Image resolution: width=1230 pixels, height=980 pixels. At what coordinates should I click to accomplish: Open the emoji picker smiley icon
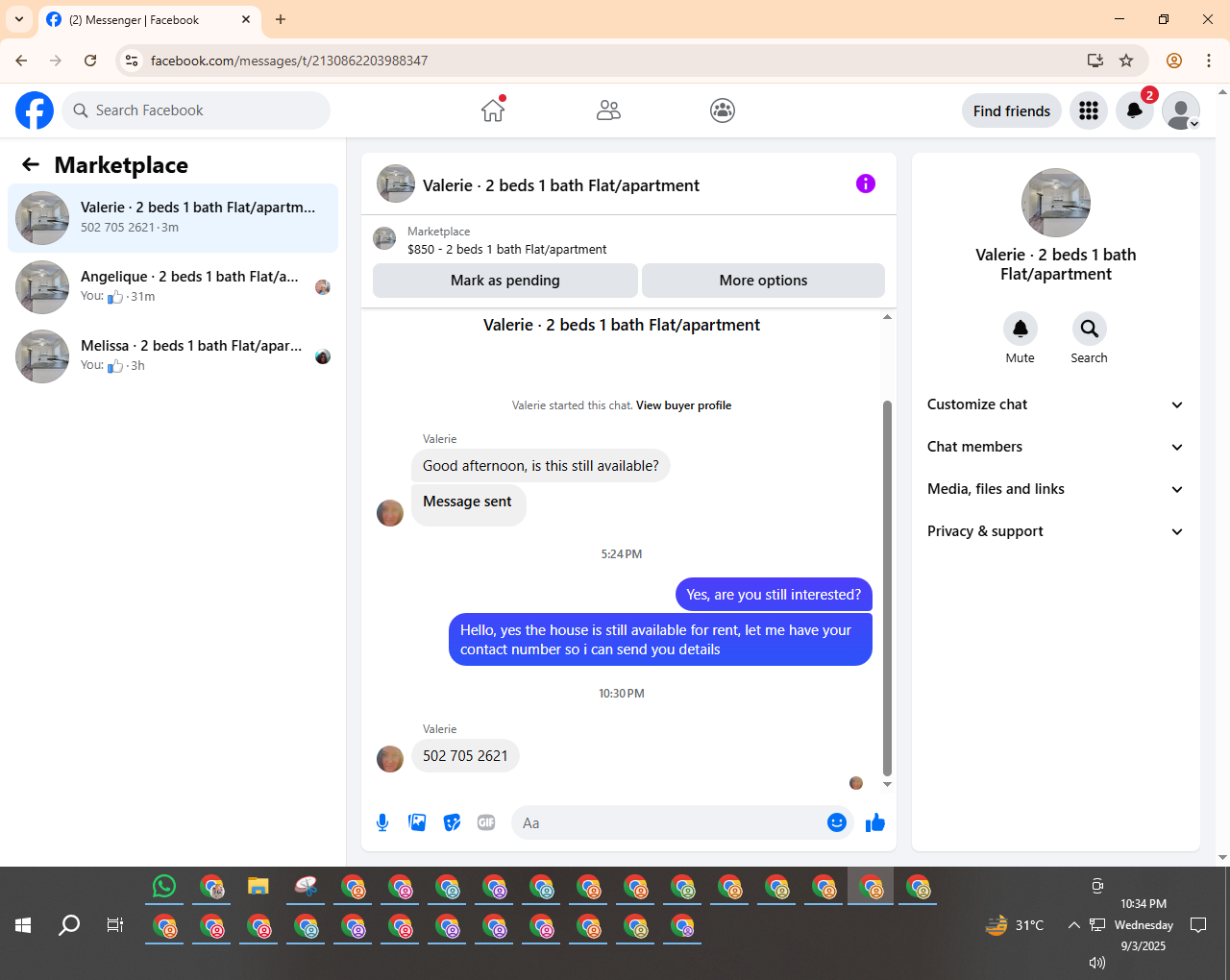[837, 822]
